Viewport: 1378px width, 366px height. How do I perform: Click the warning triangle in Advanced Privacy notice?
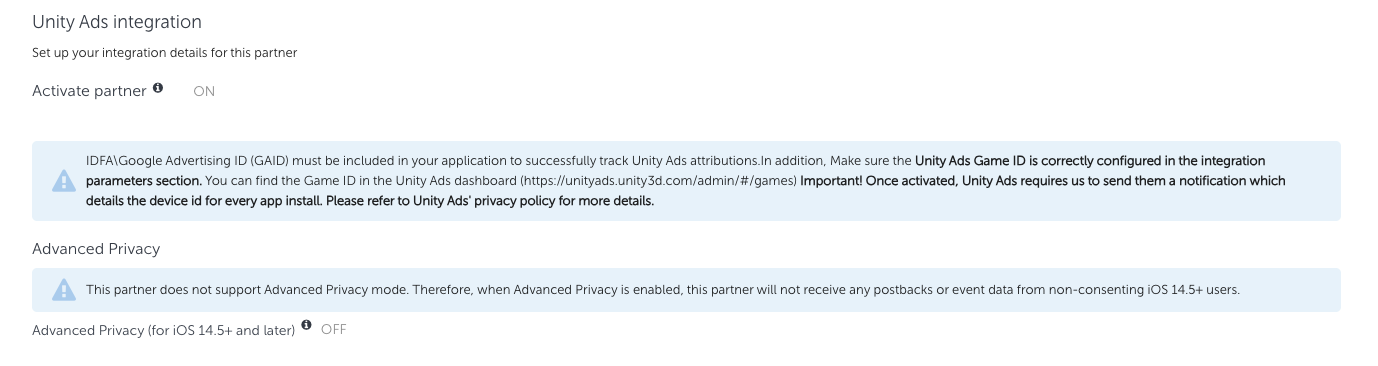[61, 290]
